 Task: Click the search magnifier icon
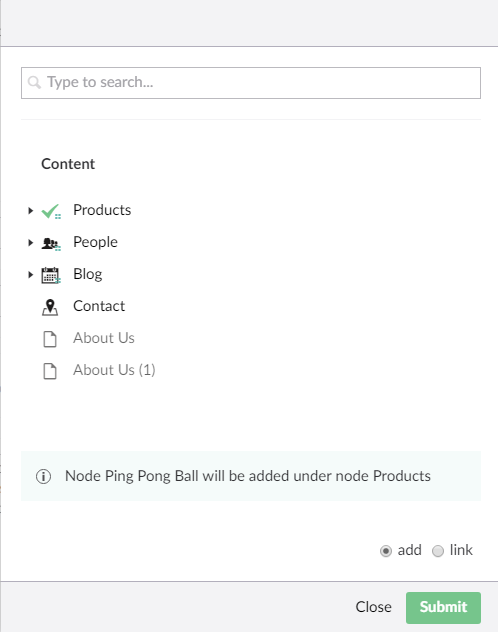coord(34,83)
